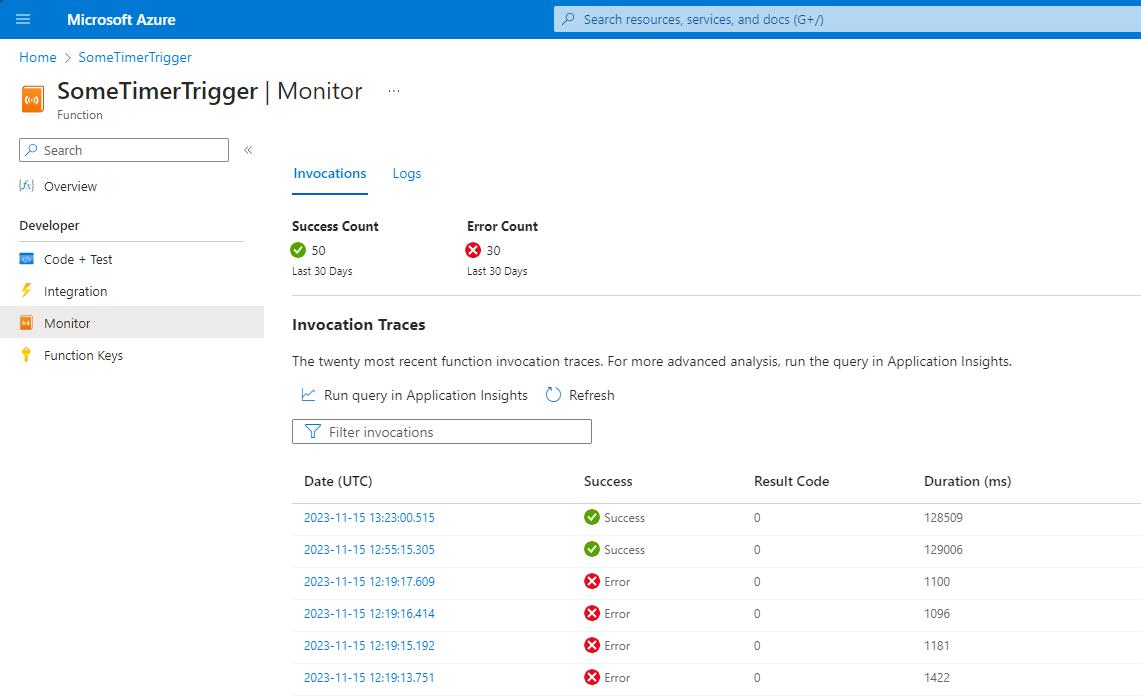Click duration value 1096
This screenshot has width=1141, height=696.
(x=937, y=614)
